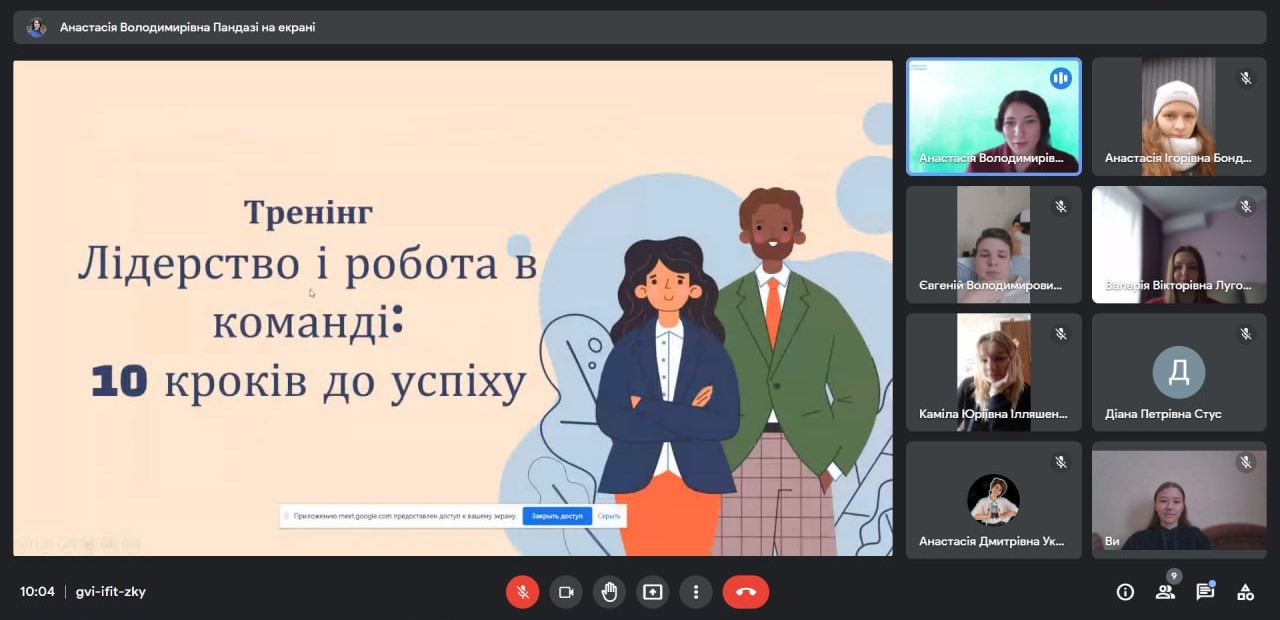The width and height of the screenshot is (1280, 620).
Task: Raise your hand in the meeting
Action: tap(609, 592)
